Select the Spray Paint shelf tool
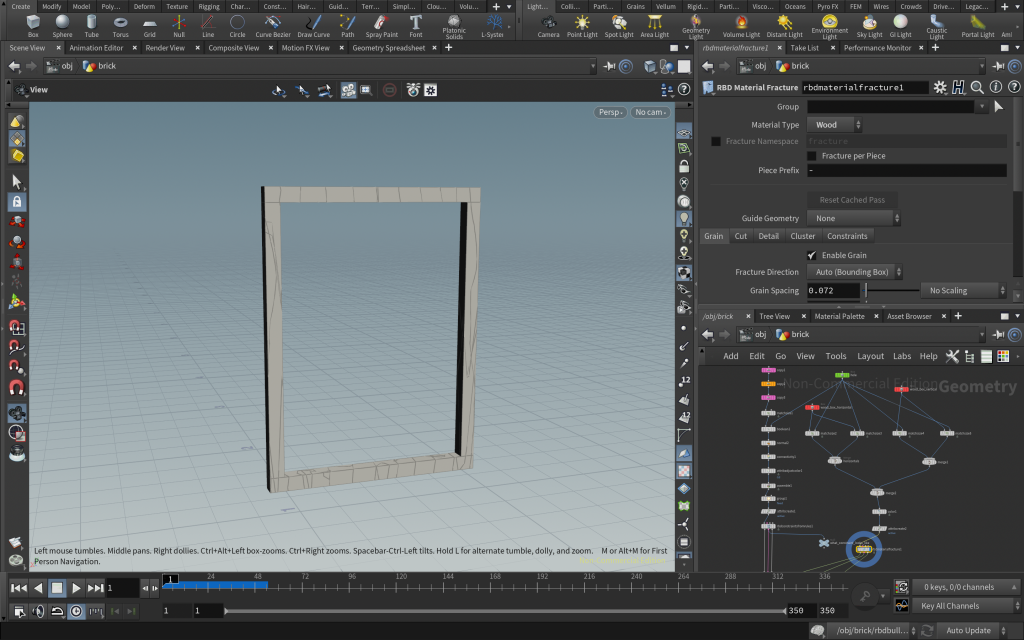 coord(381,26)
